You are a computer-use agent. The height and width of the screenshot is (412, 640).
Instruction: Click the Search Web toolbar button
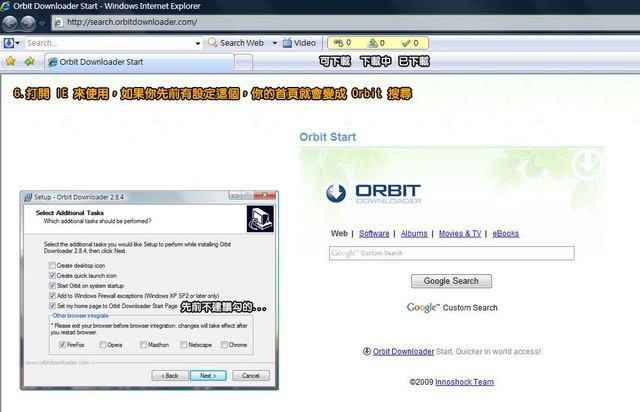click(x=236, y=43)
